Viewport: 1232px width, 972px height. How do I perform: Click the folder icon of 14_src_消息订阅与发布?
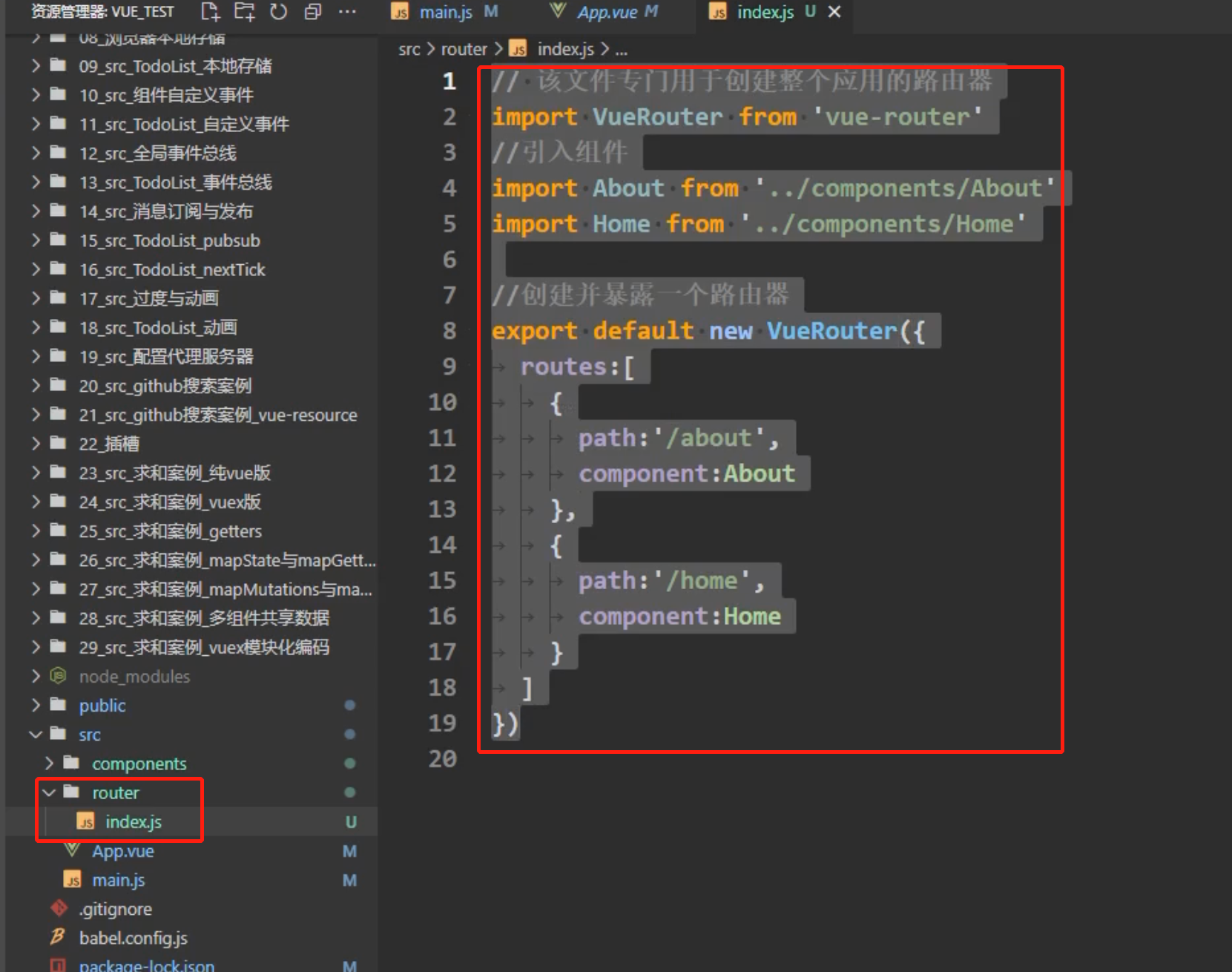[x=58, y=211]
